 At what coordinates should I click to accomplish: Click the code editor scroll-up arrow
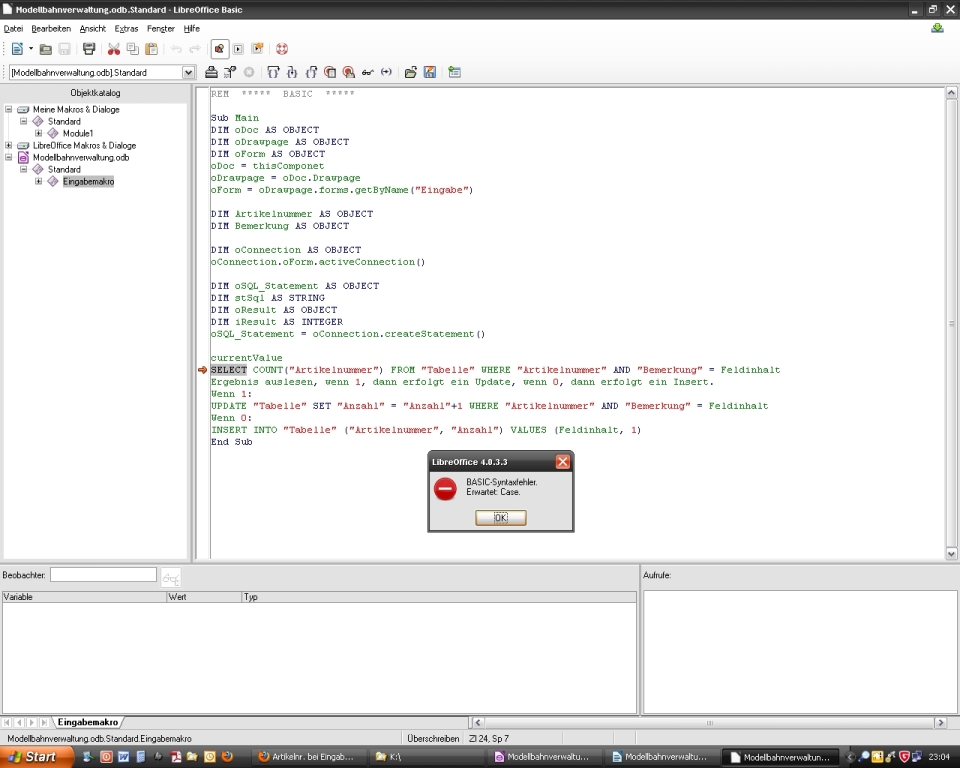(951, 93)
